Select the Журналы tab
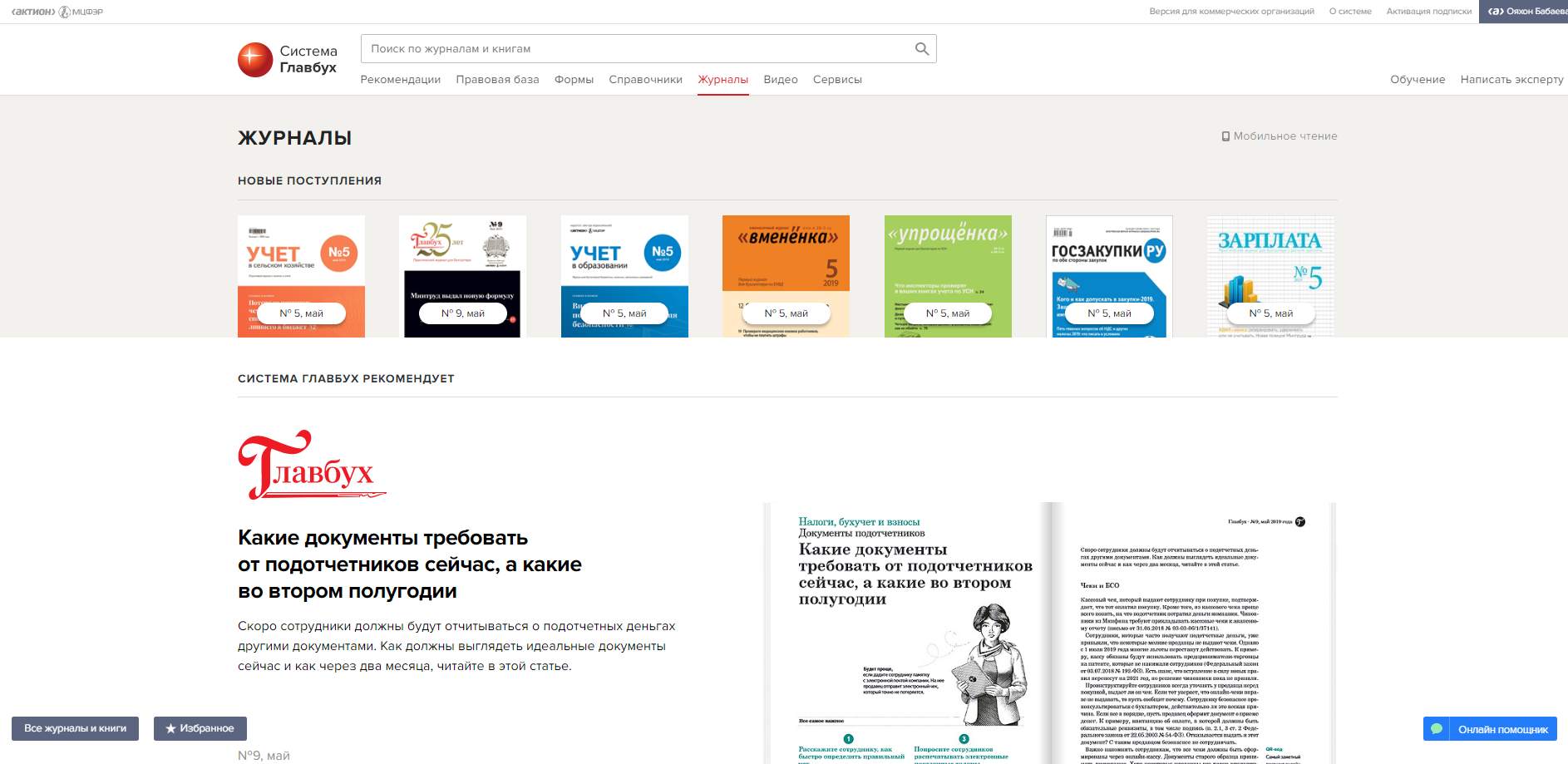This screenshot has height=764, width=1568. 723,80
